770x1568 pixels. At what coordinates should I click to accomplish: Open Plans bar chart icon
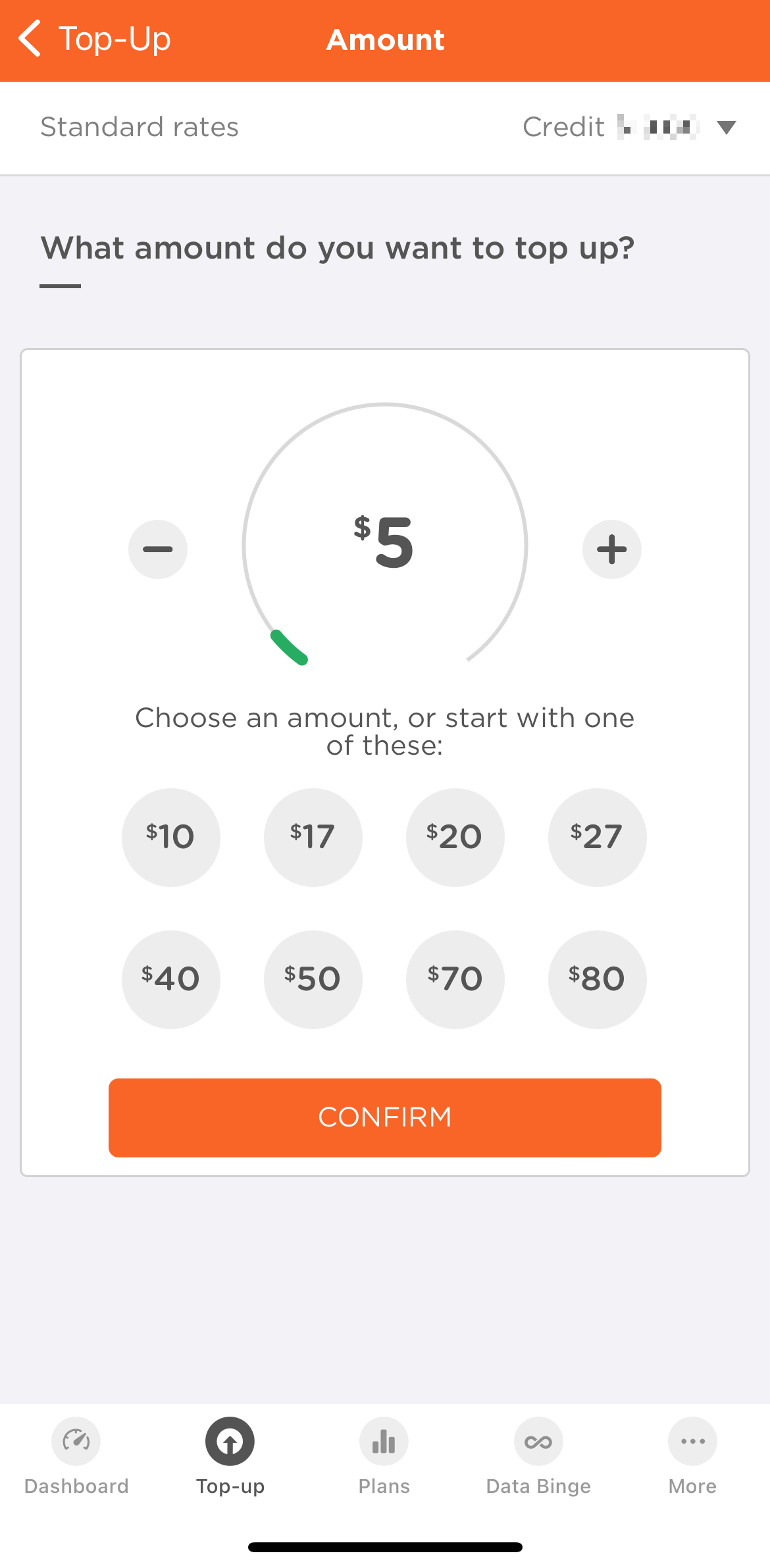click(x=384, y=1441)
